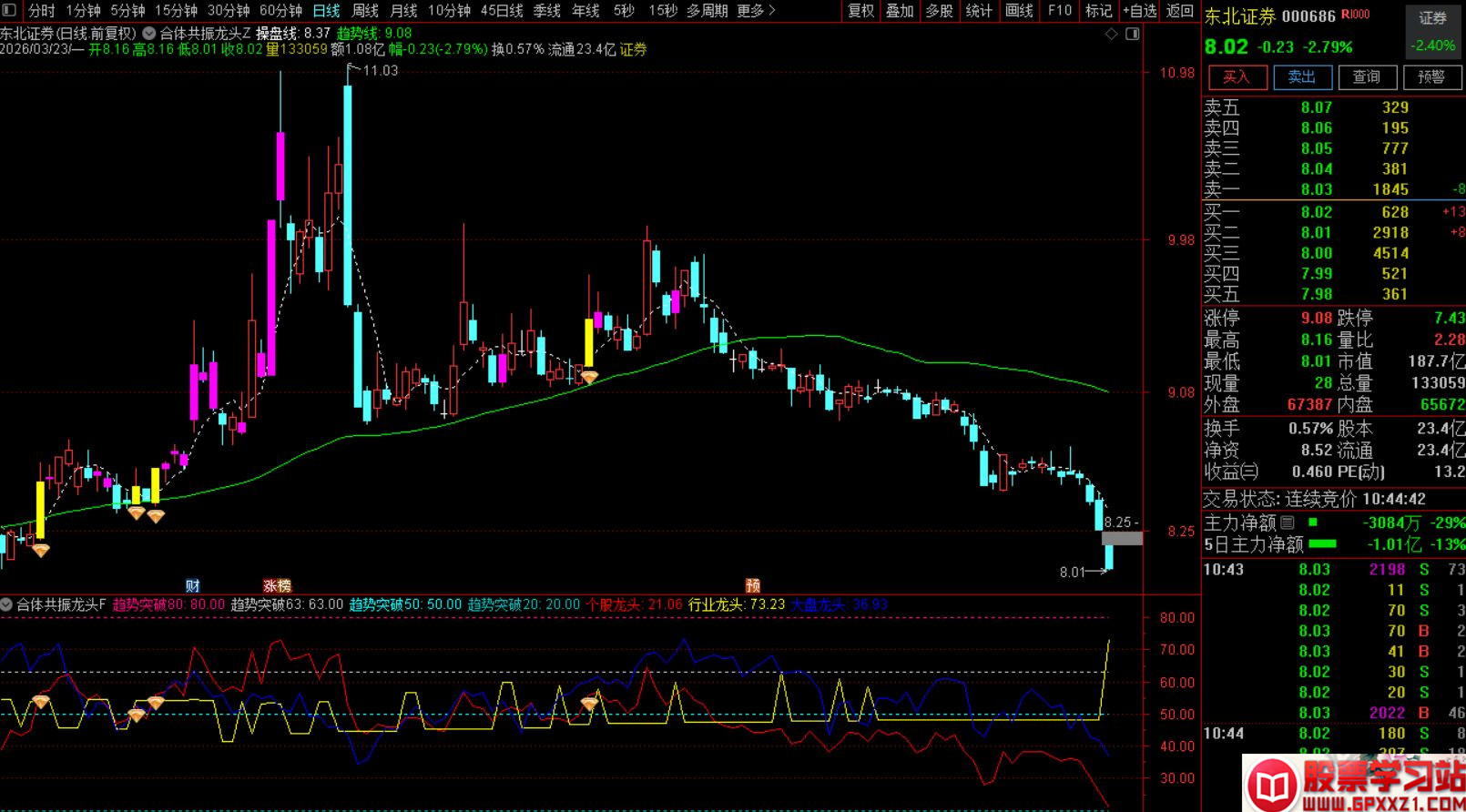Image resolution: width=1466 pixels, height=812 pixels.
Task: Click the 预 marker on the chart
Action: tap(753, 585)
